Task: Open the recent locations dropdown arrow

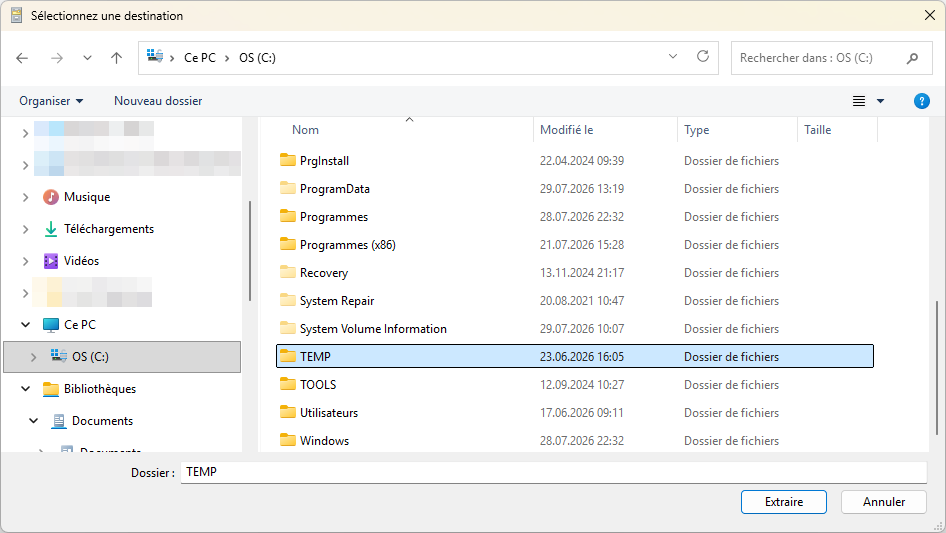Action: click(x=87, y=58)
